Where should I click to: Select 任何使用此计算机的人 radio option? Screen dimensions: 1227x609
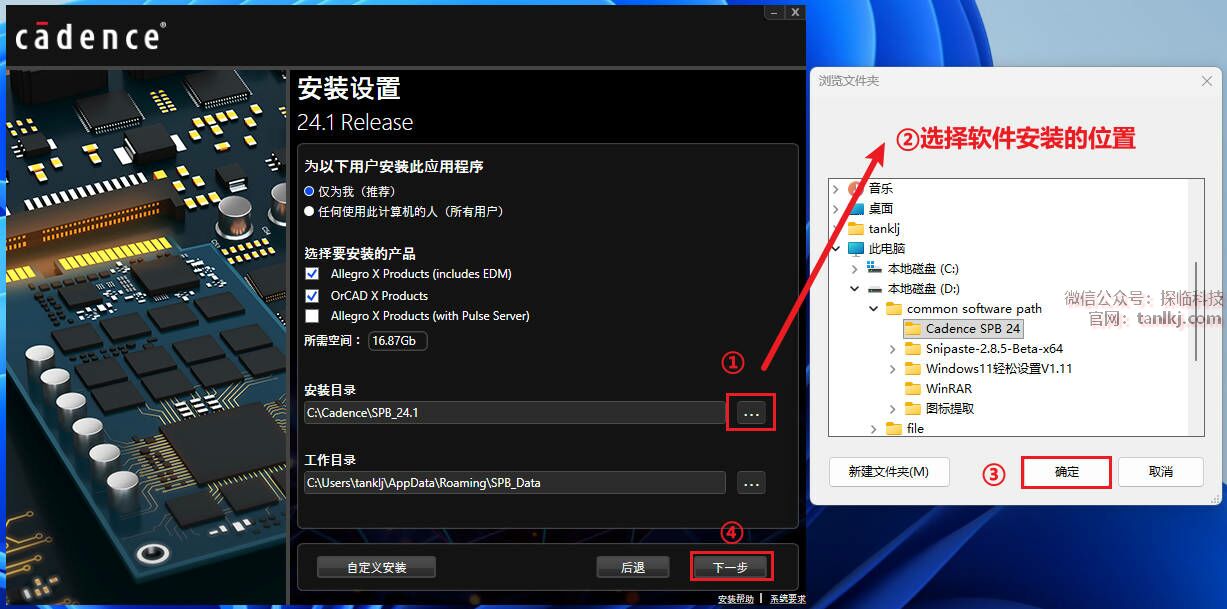coord(310,211)
